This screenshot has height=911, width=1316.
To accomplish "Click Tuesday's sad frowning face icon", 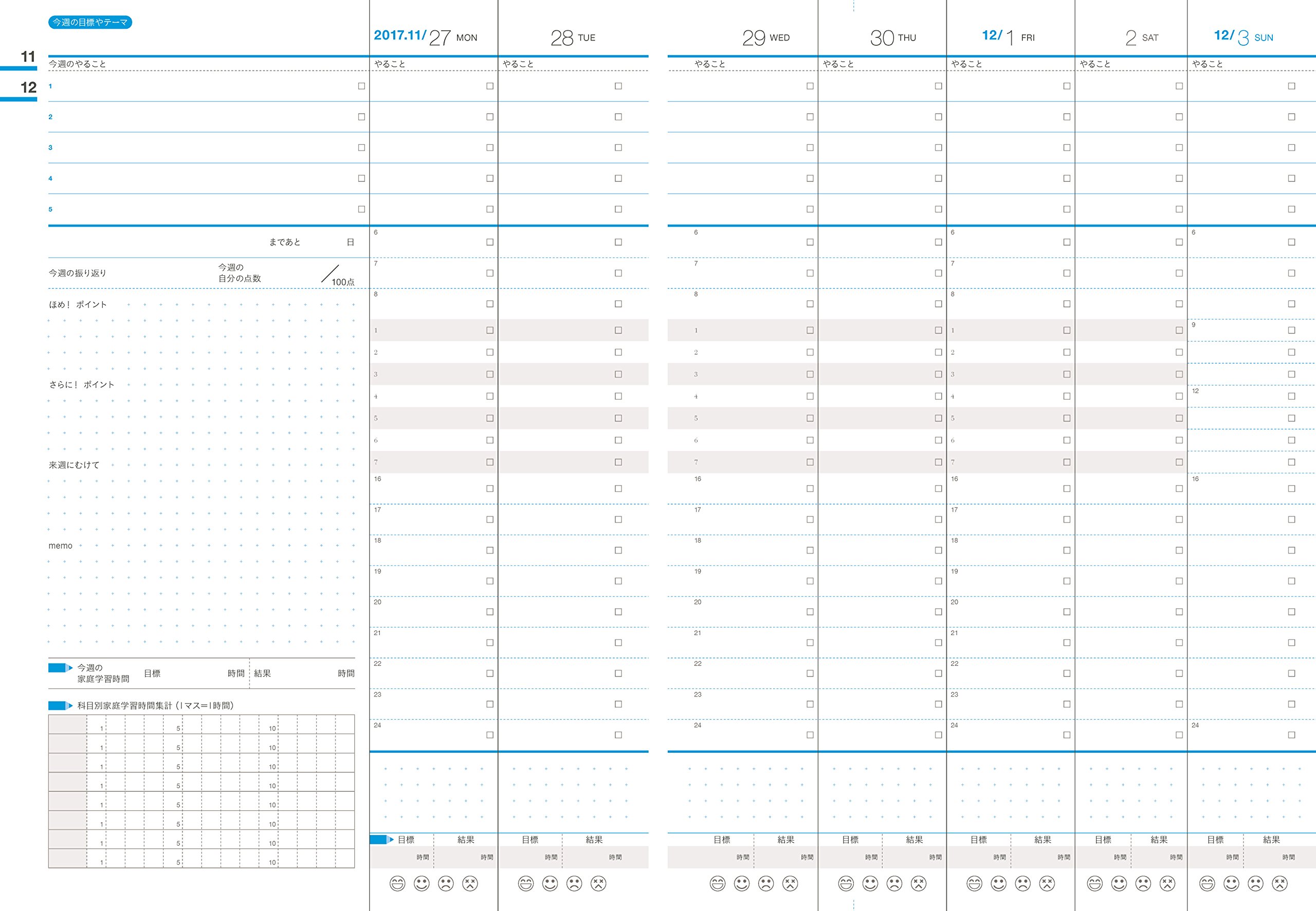I will pyautogui.click(x=574, y=884).
